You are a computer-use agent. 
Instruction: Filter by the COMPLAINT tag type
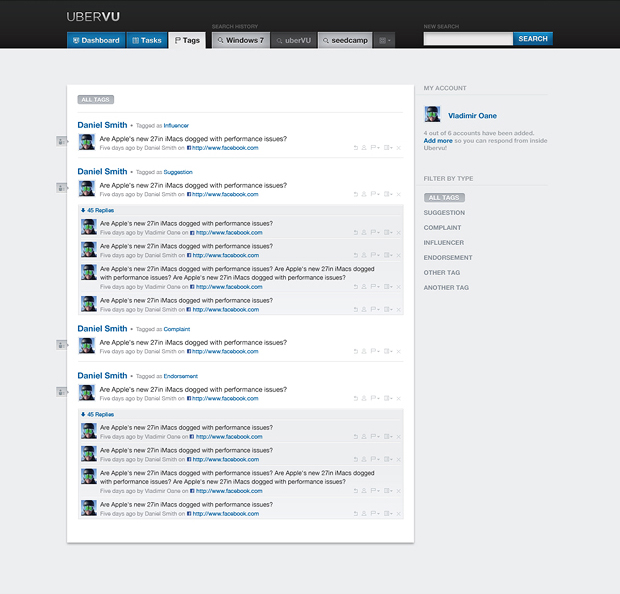pos(442,227)
